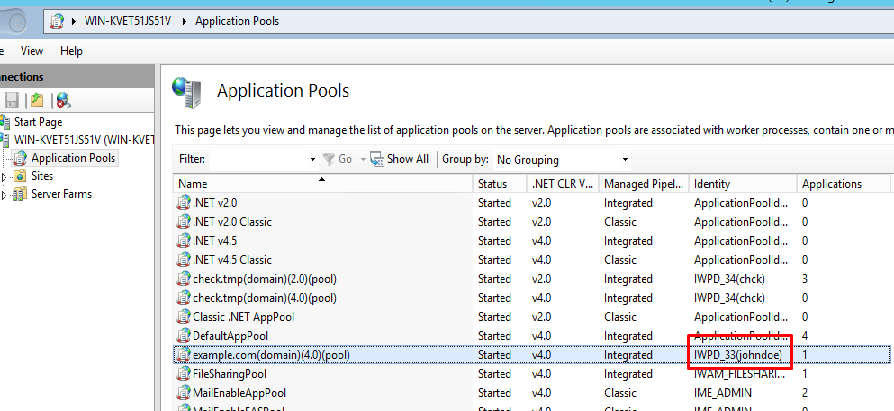Viewport: 894px width, 411px height.
Task: Select Start Page in the Connections tree
Action: (x=37, y=122)
